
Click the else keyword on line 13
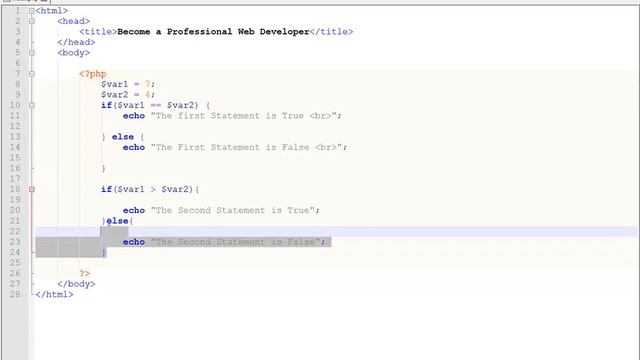123,137
